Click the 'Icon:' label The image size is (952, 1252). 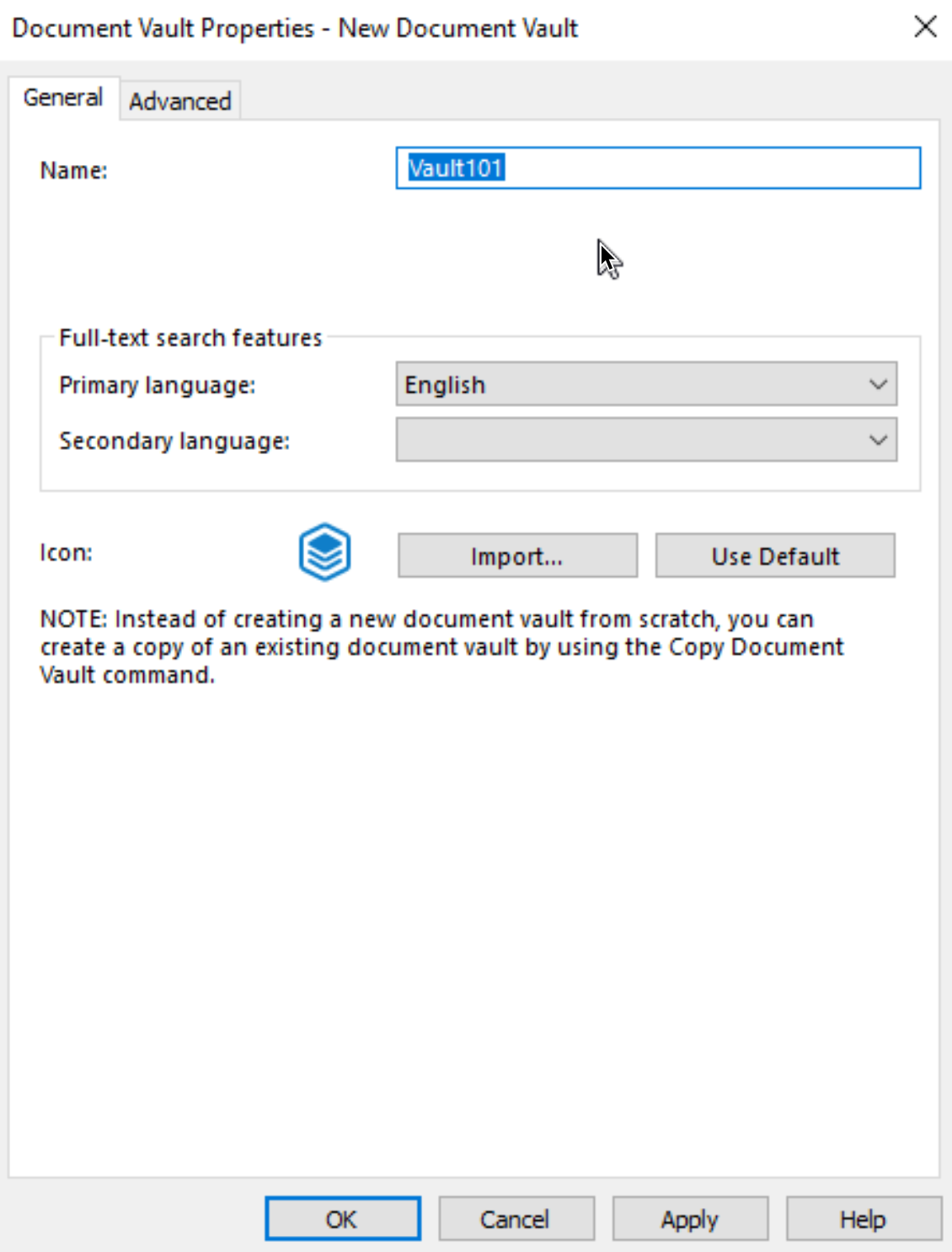(x=67, y=553)
